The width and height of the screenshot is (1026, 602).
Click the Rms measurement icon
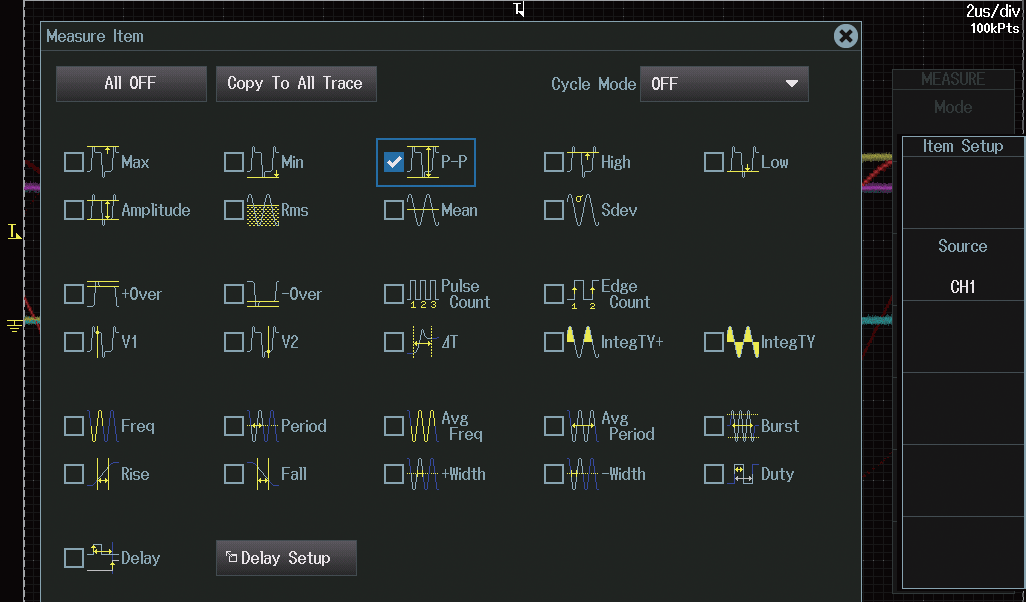point(263,210)
